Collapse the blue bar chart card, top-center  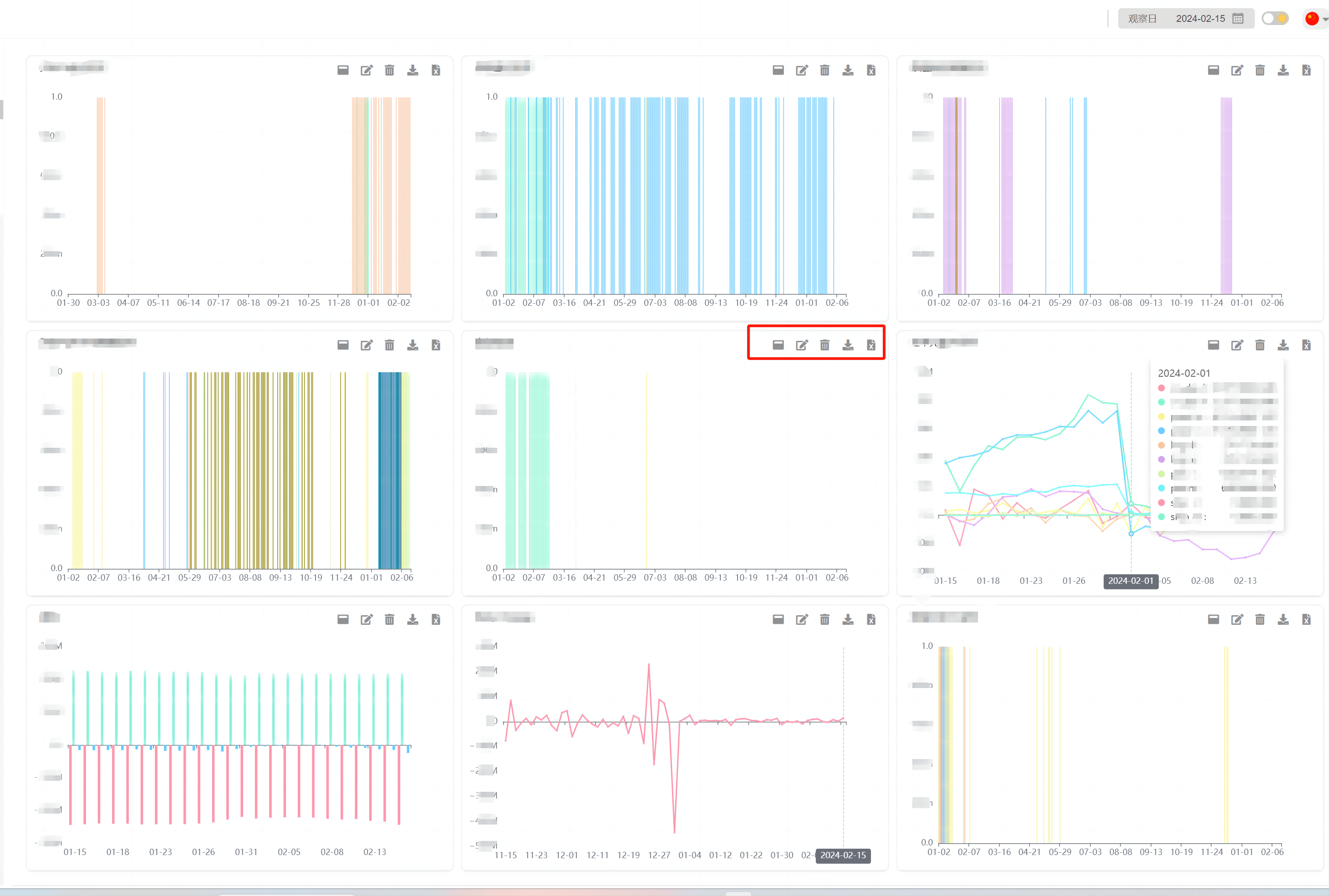click(778, 70)
